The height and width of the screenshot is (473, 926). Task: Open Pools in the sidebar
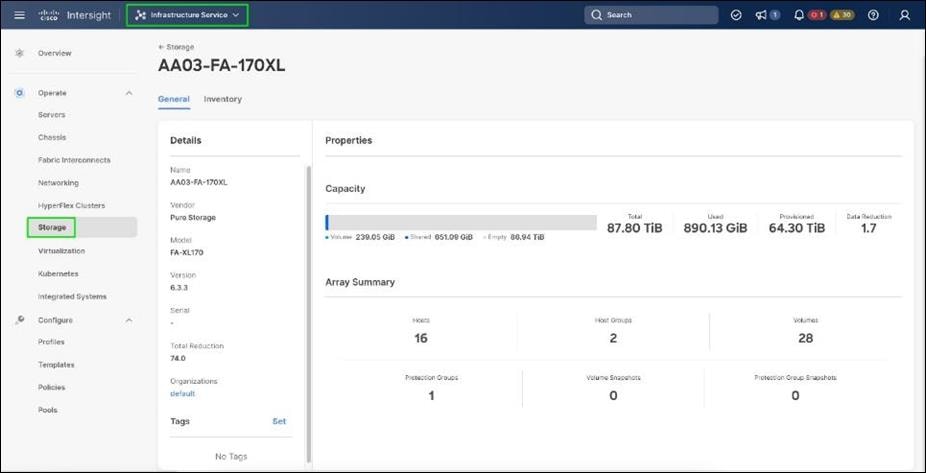coord(47,410)
